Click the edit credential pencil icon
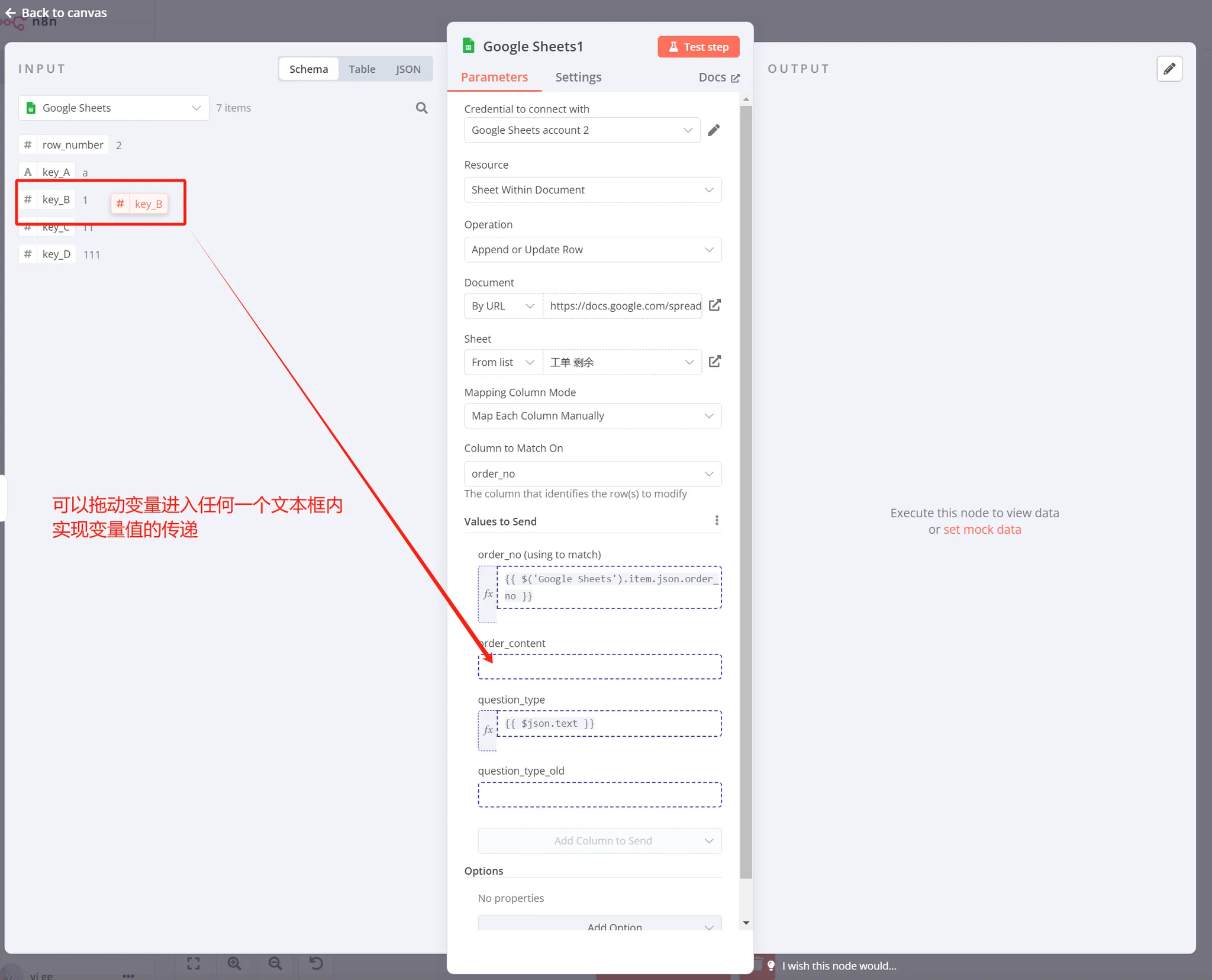1212x980 pixels. point(714,130)
